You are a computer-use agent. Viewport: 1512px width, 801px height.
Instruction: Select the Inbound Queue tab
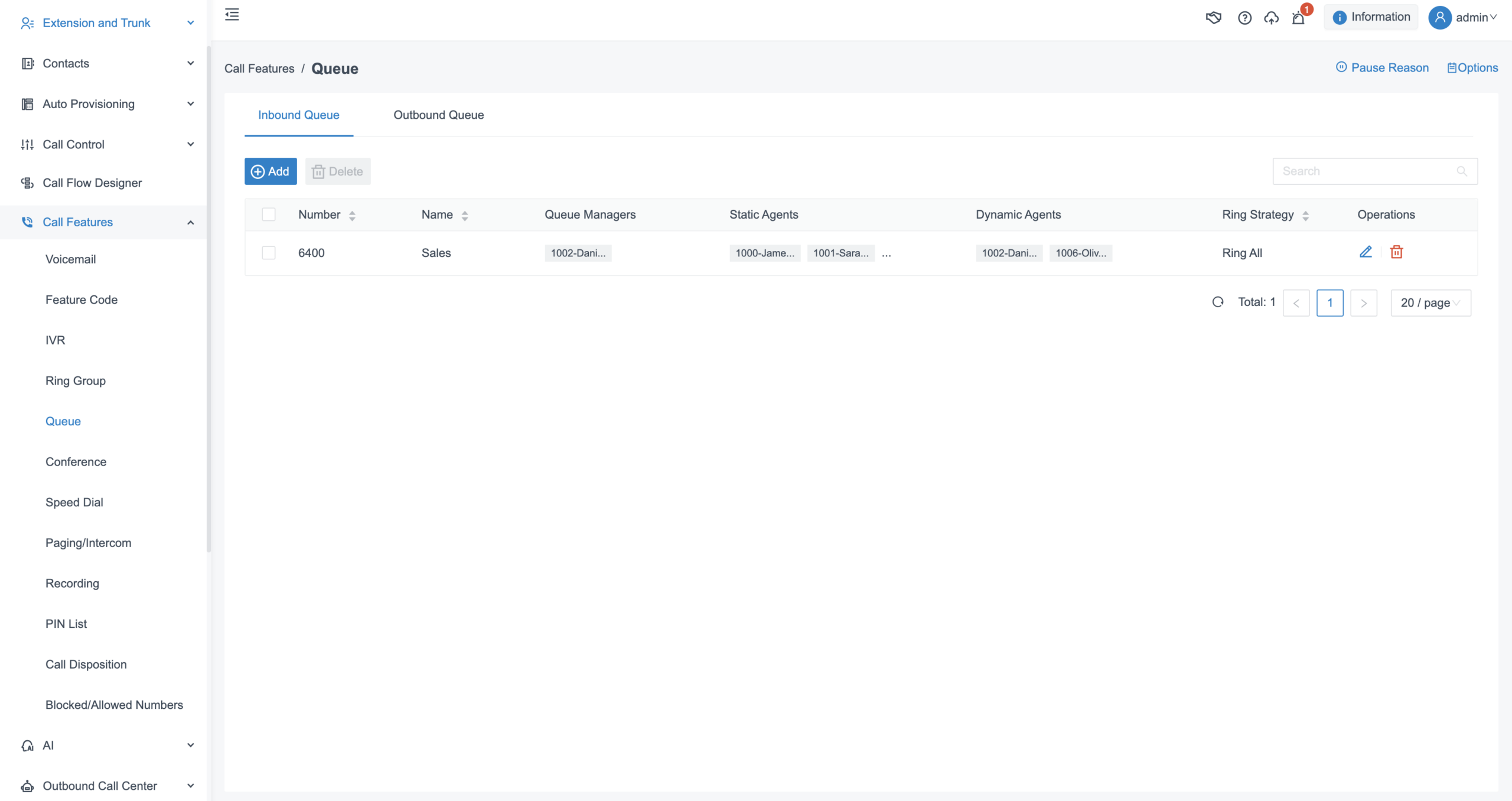299,115
